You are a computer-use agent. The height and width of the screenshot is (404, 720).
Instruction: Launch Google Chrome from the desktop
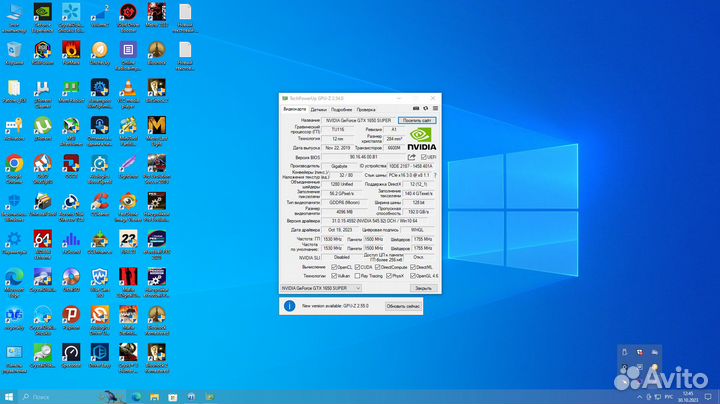point(15,163)
